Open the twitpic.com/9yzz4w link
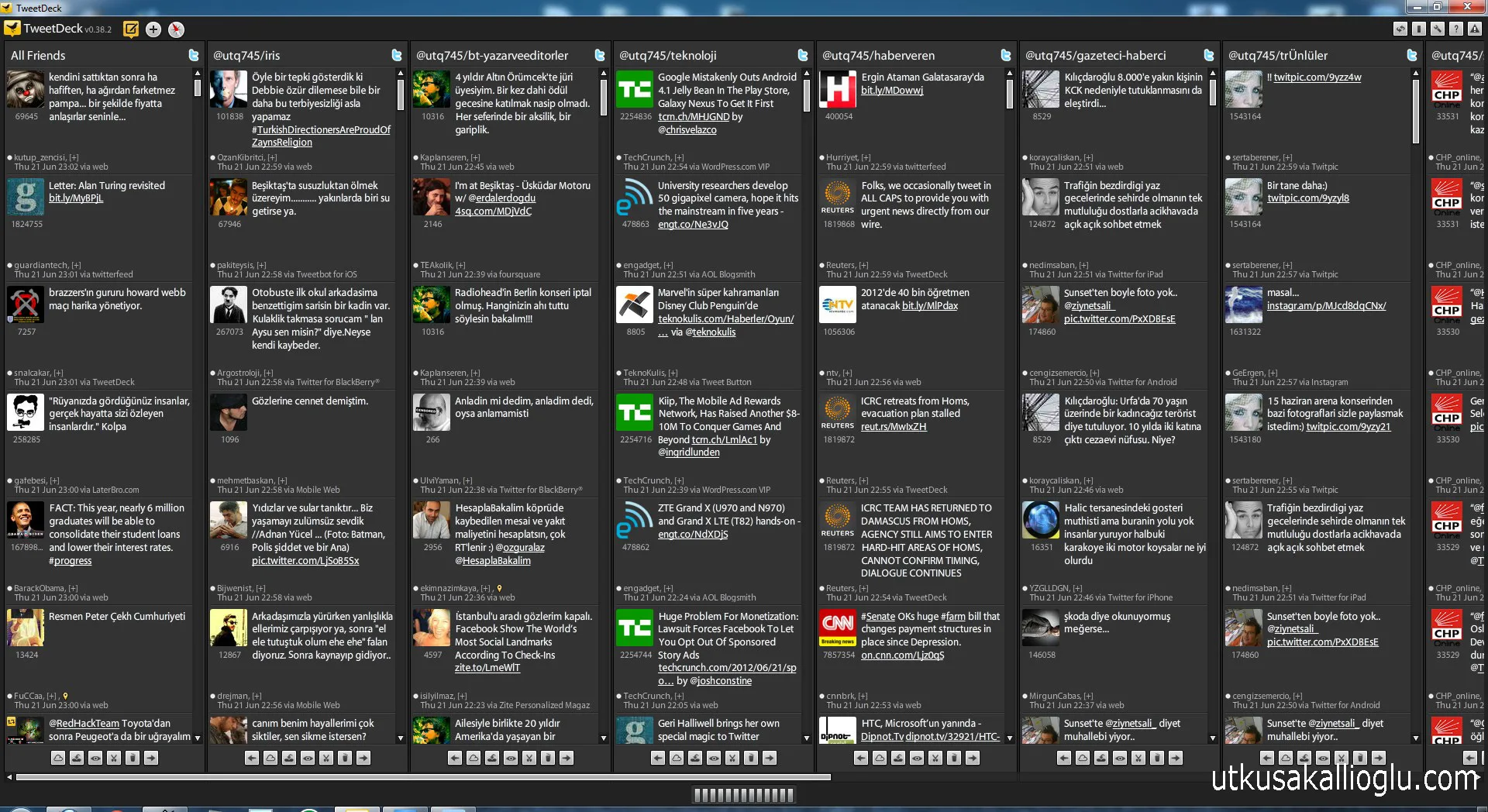Image resolution: width=1488 pixels, height=812 pixels. 1317,77
